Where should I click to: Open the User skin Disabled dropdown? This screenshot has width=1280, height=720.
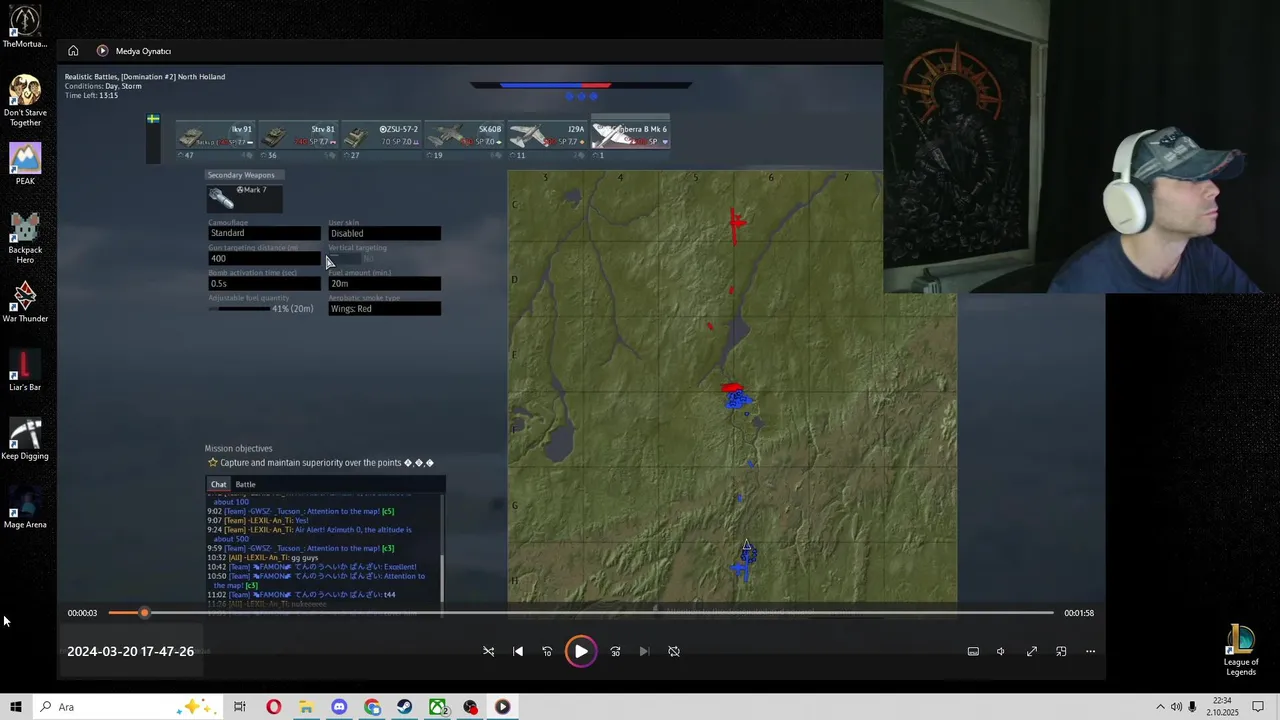tap(384, 233)
